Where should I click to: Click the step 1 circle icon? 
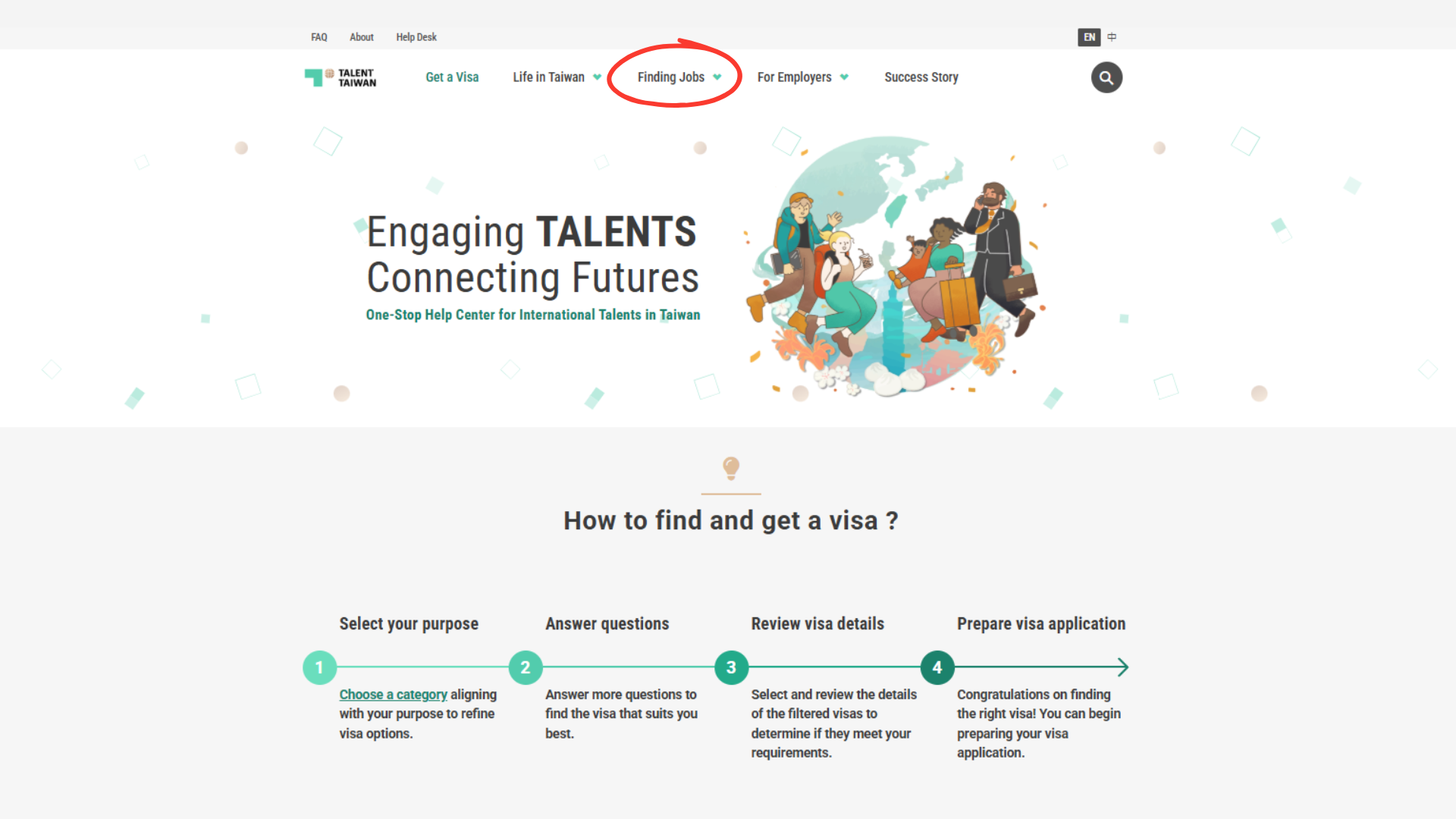319,667
